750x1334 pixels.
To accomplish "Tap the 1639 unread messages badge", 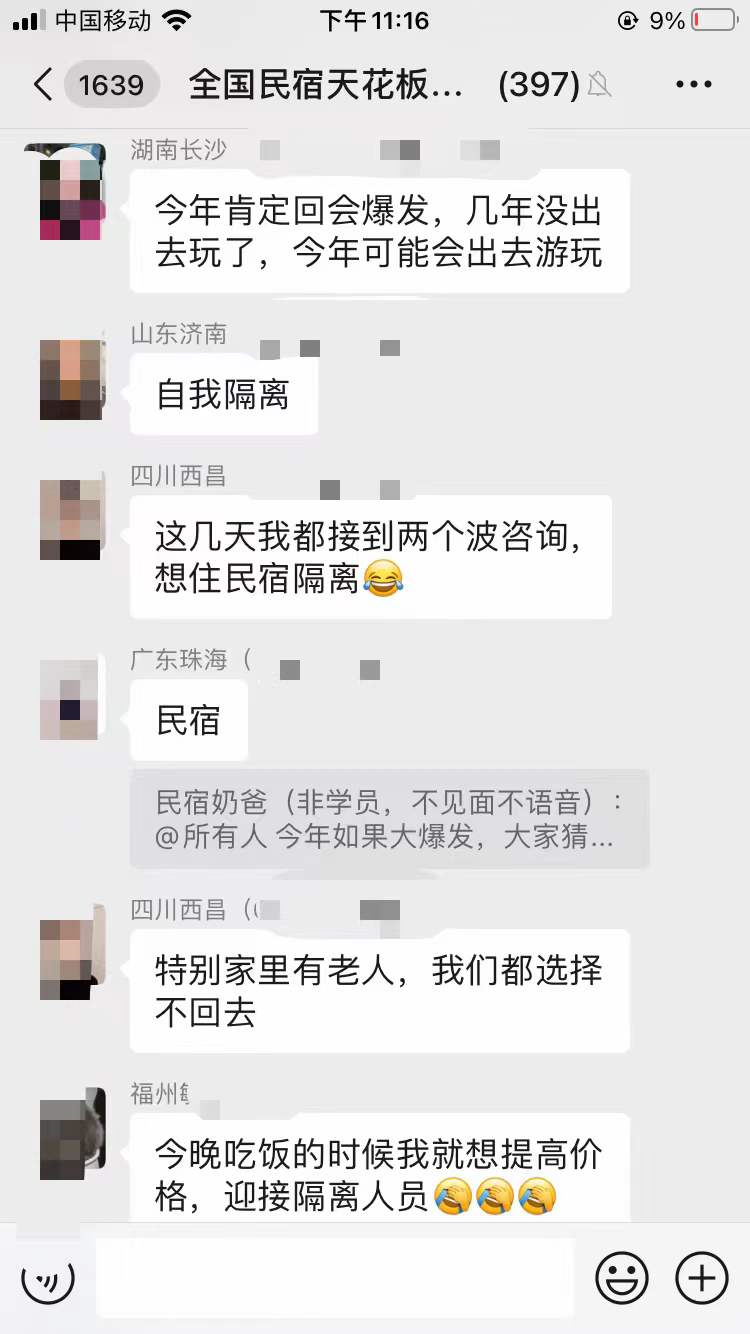I will click(111, 85).
